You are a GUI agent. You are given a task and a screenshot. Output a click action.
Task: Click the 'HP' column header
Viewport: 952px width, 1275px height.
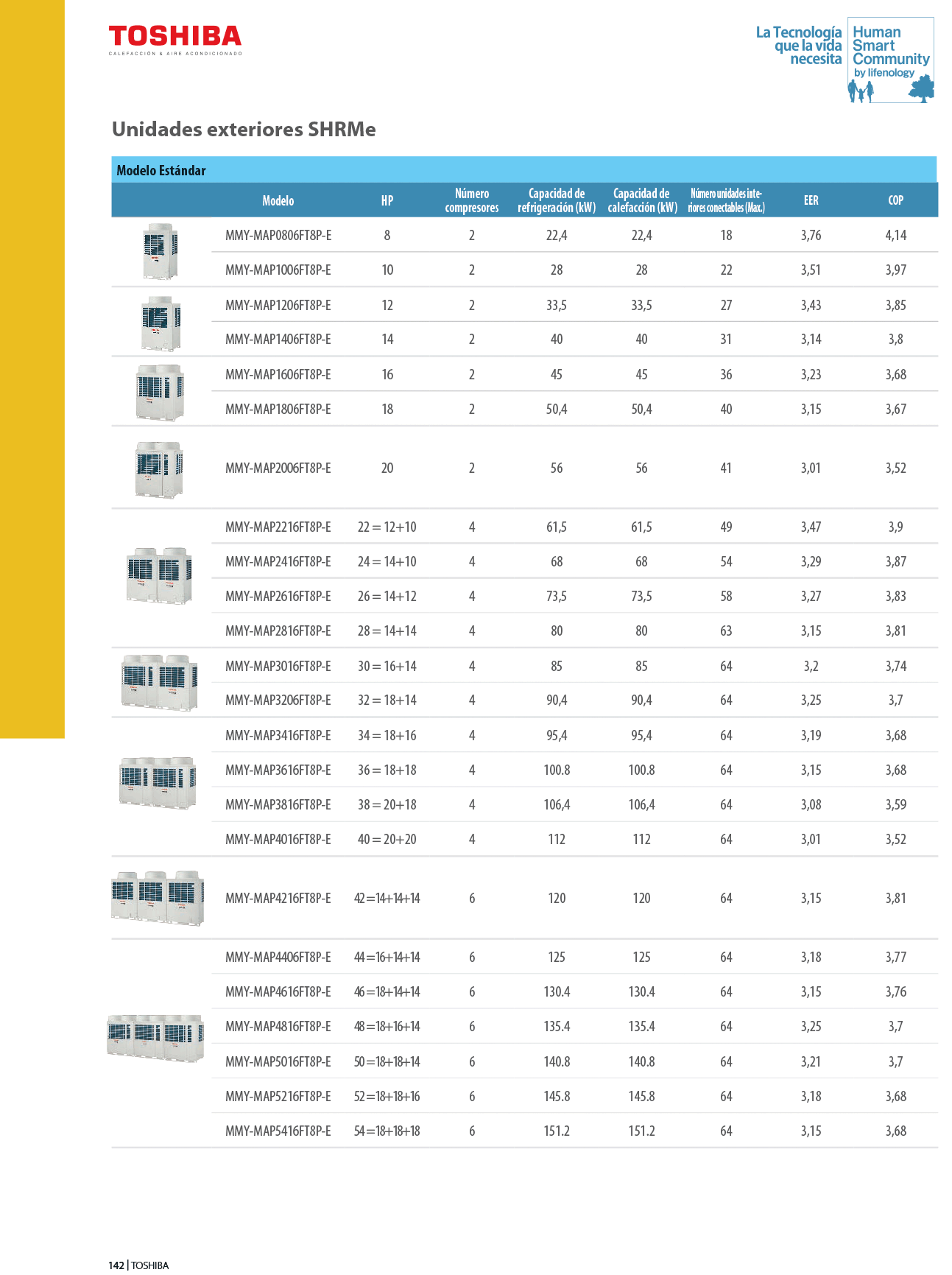tap(387, 200)
